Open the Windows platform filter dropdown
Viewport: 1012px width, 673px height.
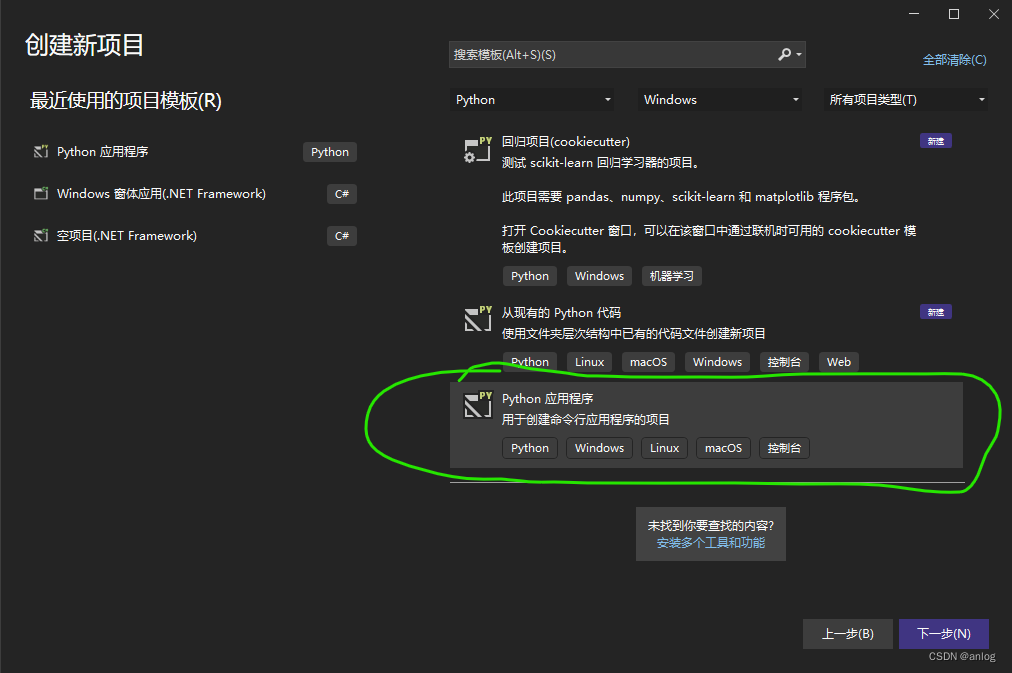[720, 99]
